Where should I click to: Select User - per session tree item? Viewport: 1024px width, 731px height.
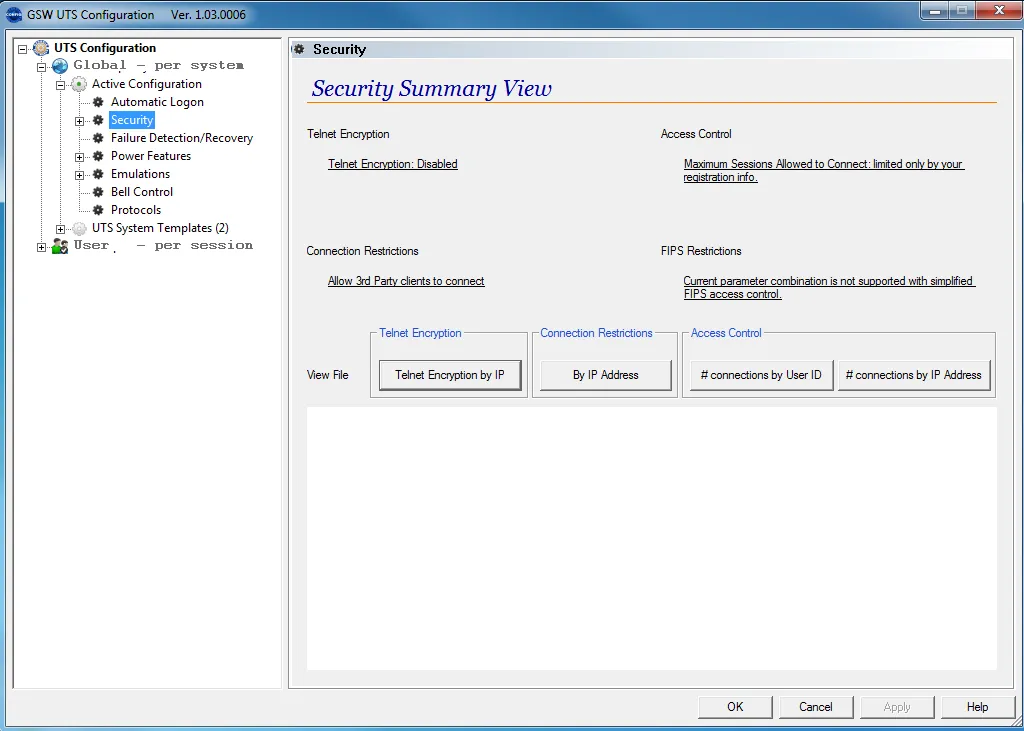163,246
